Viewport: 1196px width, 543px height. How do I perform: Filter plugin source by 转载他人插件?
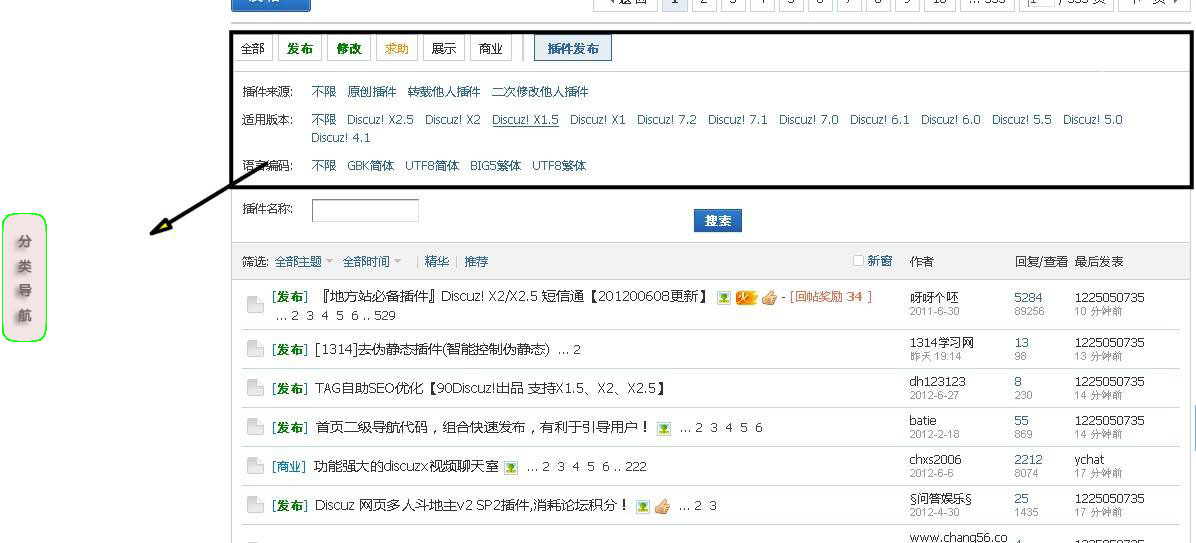[444, 92]
